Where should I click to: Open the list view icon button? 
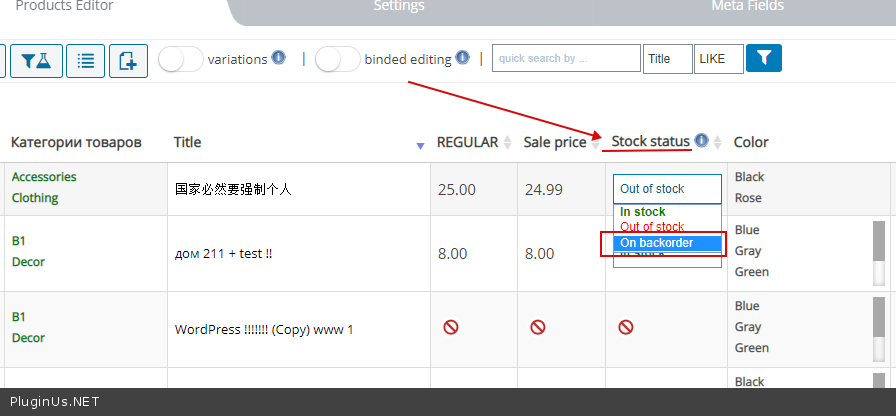[x=86, y=60]
